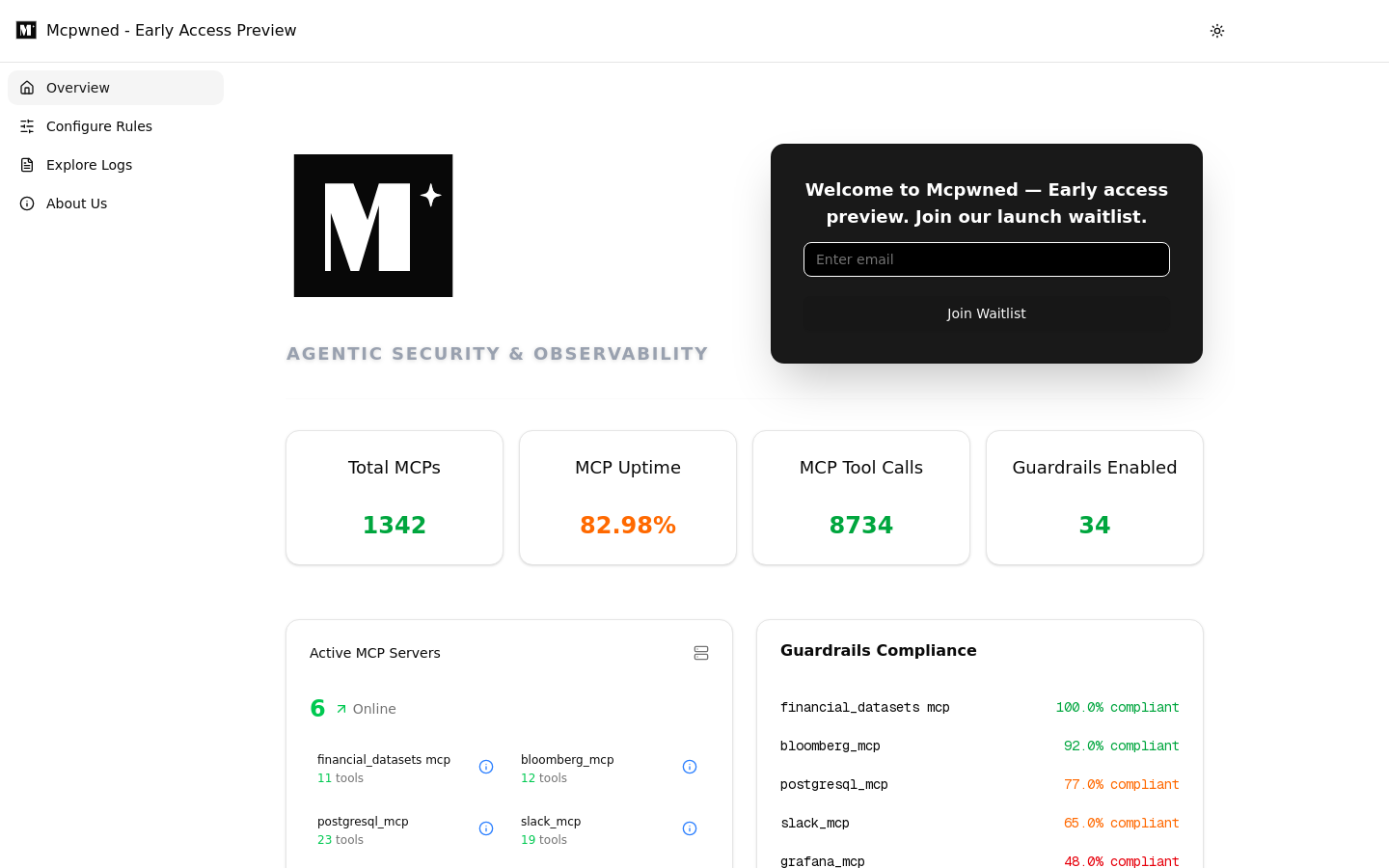The height and width of the screenshot is (868, 1389).
Task: Click the '23 tools' label
Action: (x=340, y=840)
